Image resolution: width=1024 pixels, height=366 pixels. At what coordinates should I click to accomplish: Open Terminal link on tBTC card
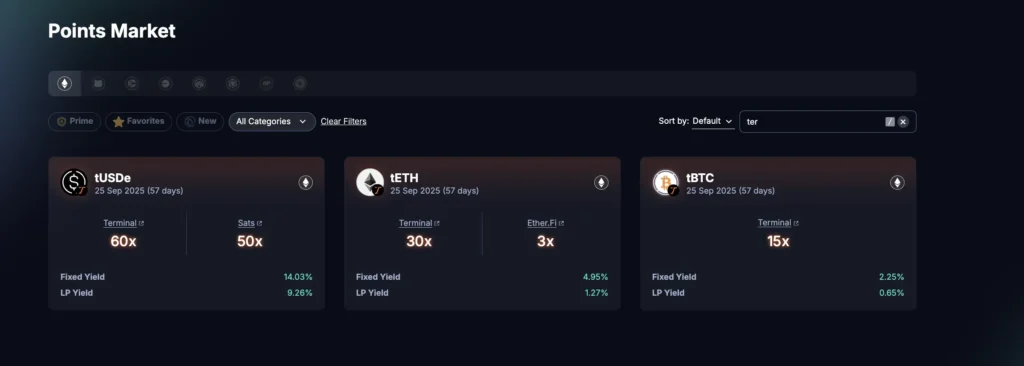point(778,223)
